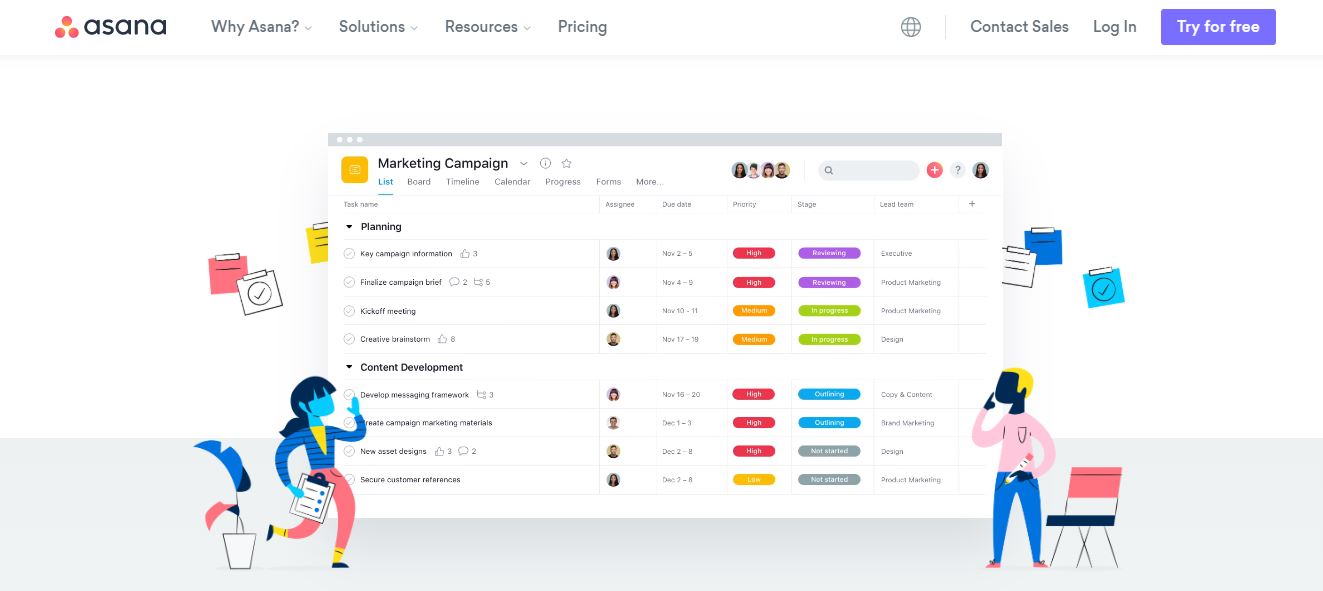1323x591 pixels.
Task: Click the search field in project header
Action: point(868,170)
